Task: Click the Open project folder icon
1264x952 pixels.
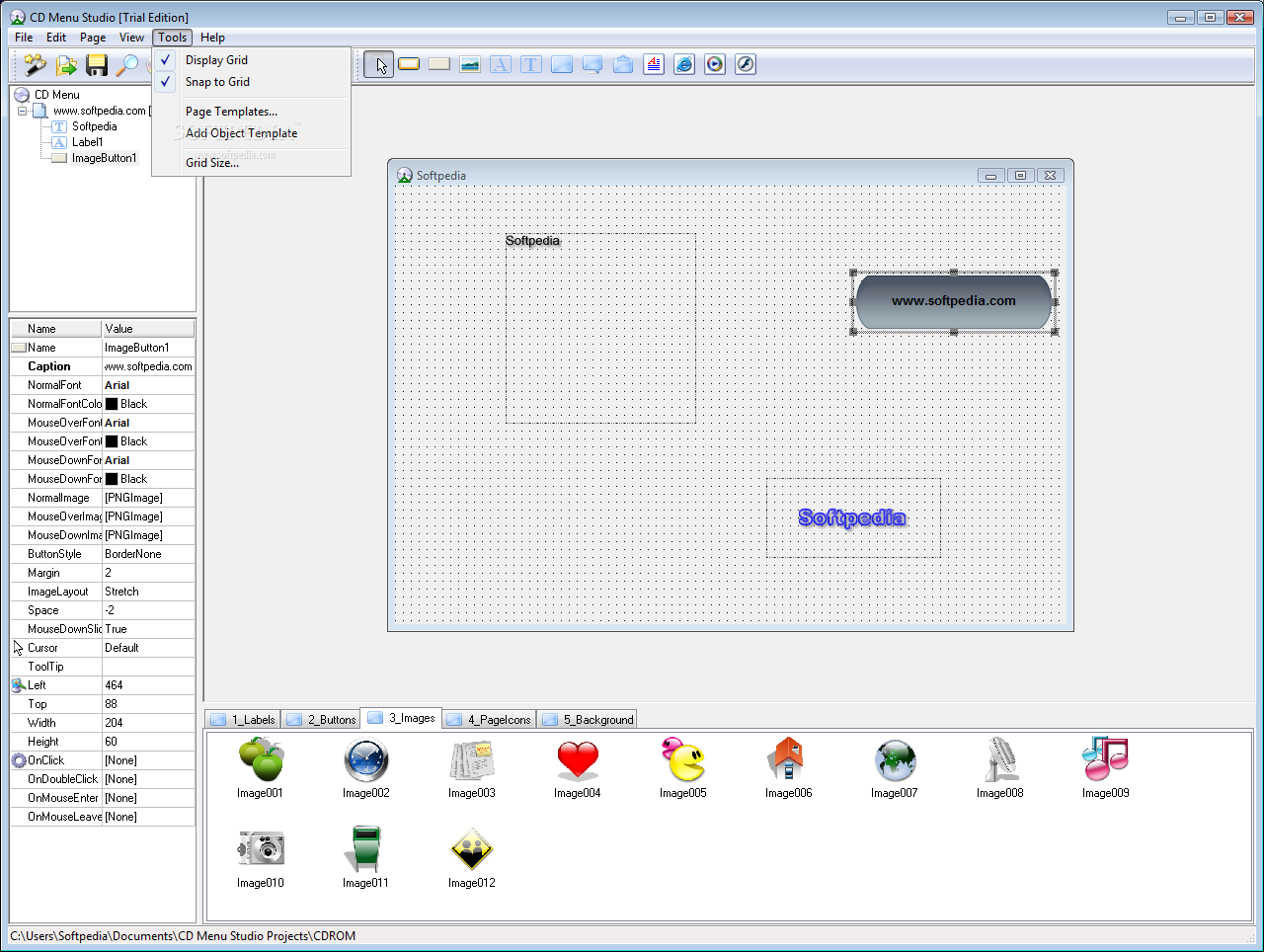Action: pyautogui.click(x=66, y=65)
